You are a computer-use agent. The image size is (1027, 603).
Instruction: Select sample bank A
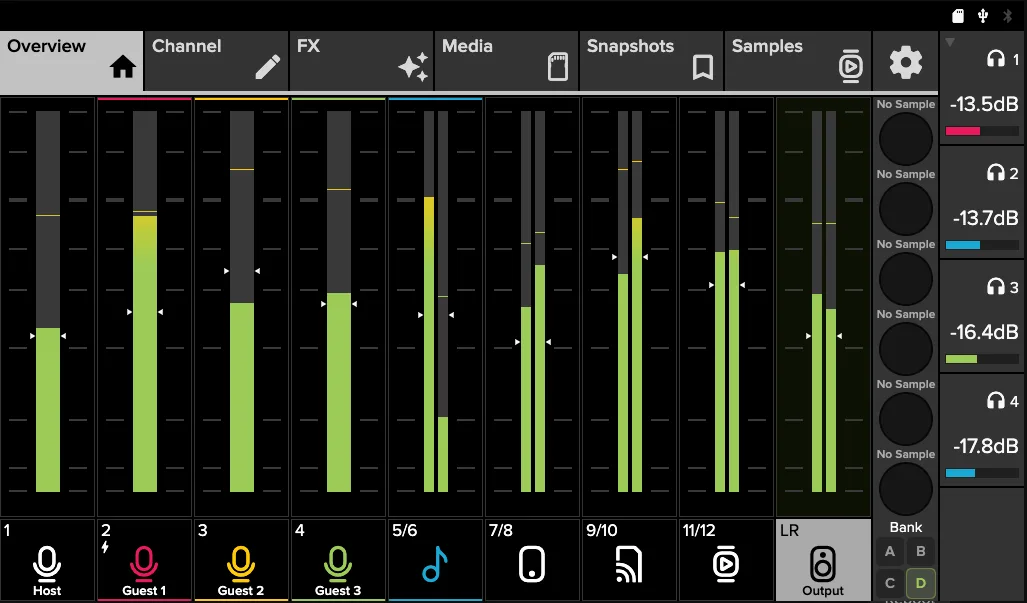coord(889,551)
